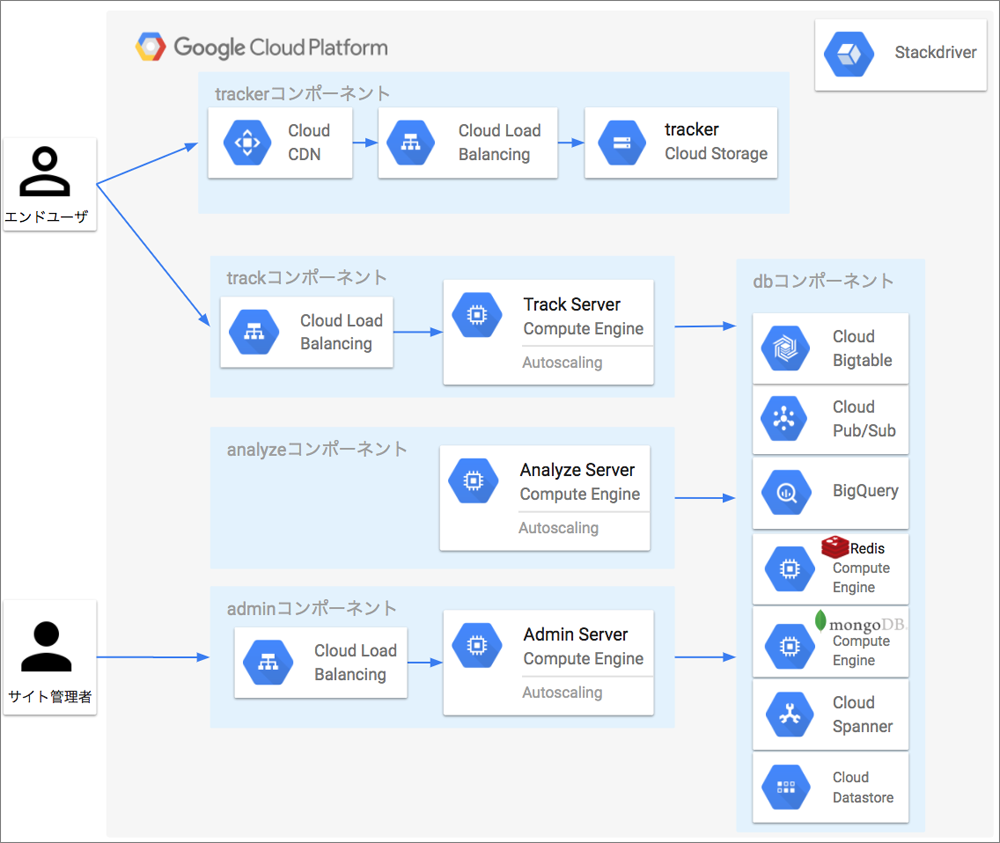Select the サイト管理者 solid person icon
The width and height of the screenshot is (1000, 843).
(46, 646)
